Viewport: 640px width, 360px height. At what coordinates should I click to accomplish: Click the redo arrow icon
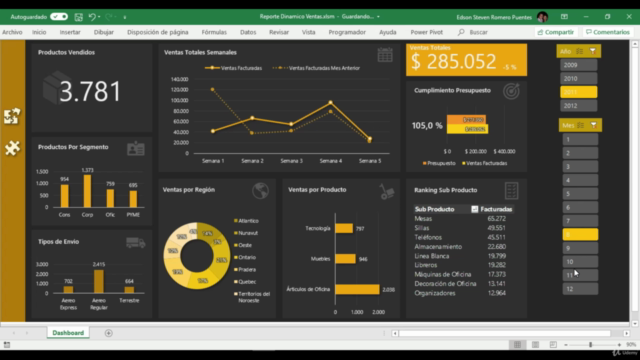[x=108, y=17]
